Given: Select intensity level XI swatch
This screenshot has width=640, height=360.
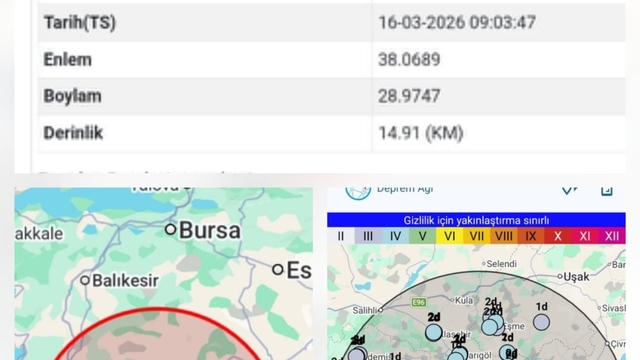Looking at the screenshot, I should coord(585,236).
